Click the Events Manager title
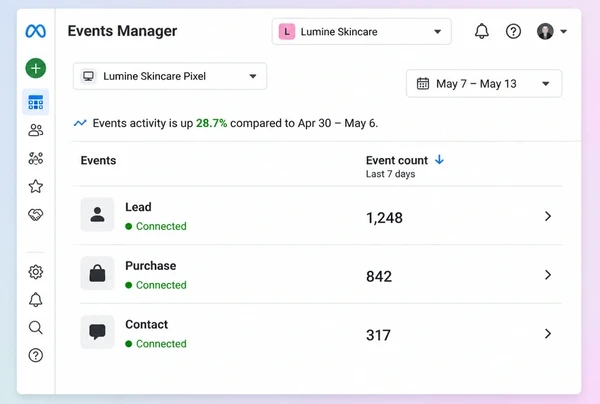The width and height of the screenshot is (600, 404). click(x=122, y=31)
